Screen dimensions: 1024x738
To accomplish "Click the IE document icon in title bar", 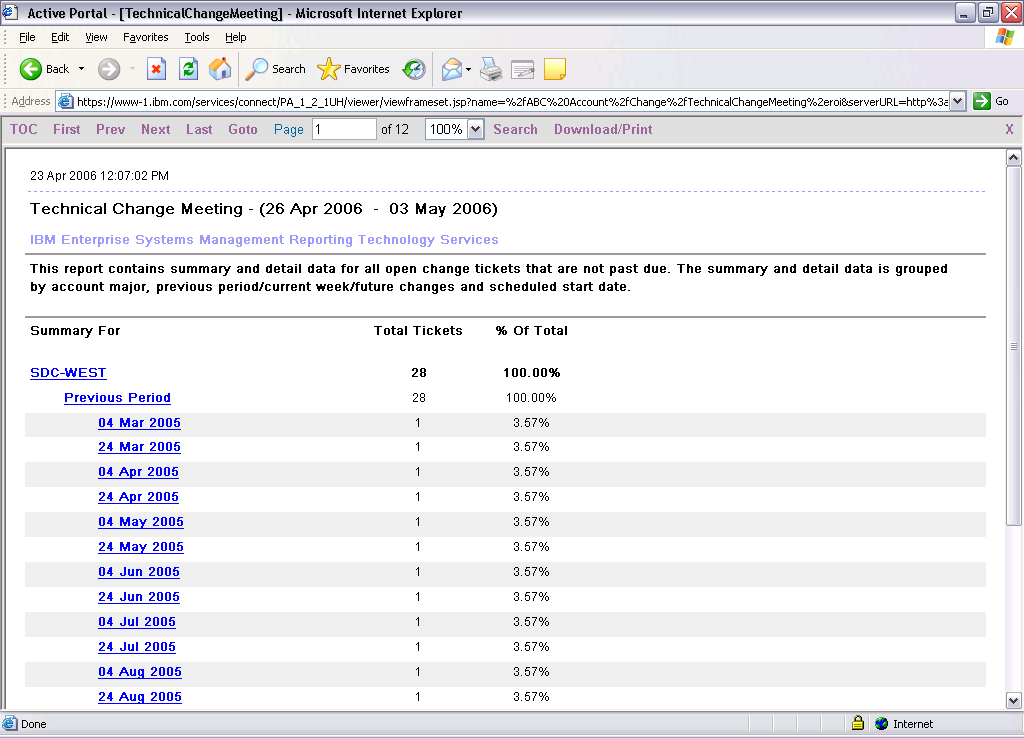I will 10,12.
